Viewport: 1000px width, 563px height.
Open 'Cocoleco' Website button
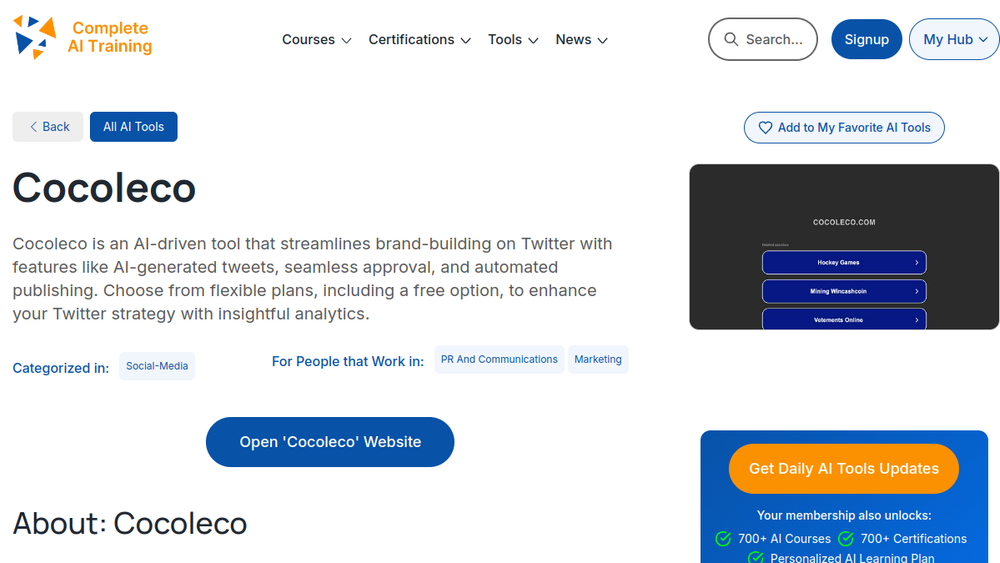point(330,442)
